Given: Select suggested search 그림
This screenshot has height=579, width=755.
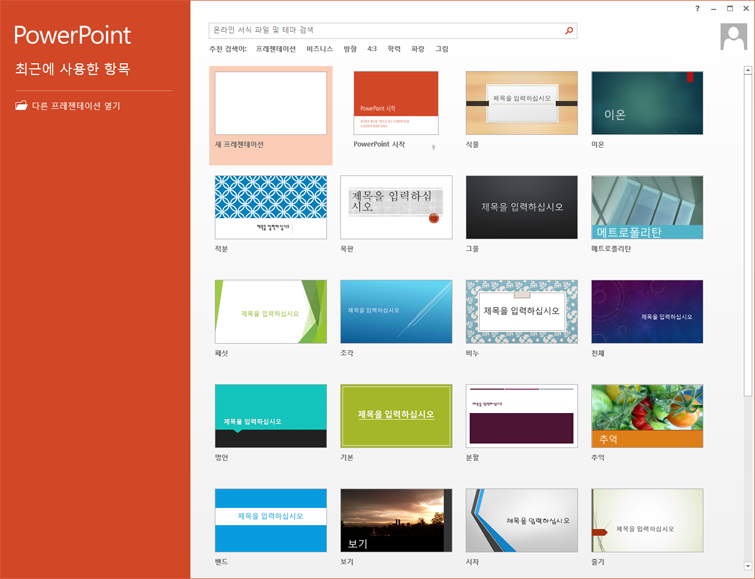Looking at the screenshot, I should (x=442, y=49).
